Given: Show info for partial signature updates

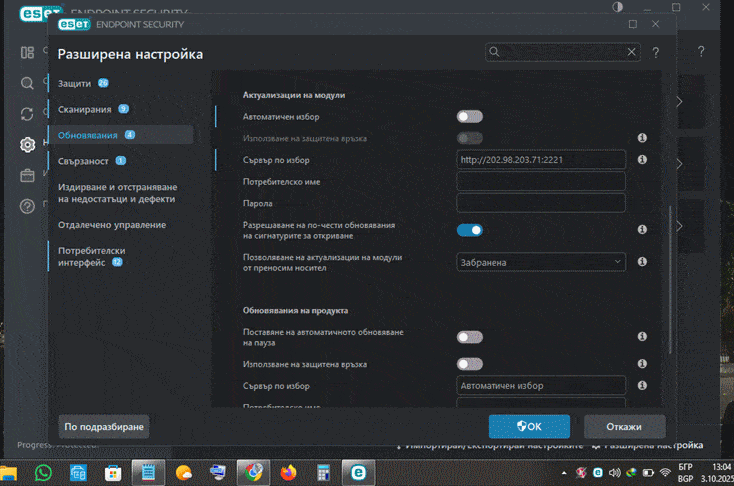Looking at the screenshot, I should tap(642, 229).
